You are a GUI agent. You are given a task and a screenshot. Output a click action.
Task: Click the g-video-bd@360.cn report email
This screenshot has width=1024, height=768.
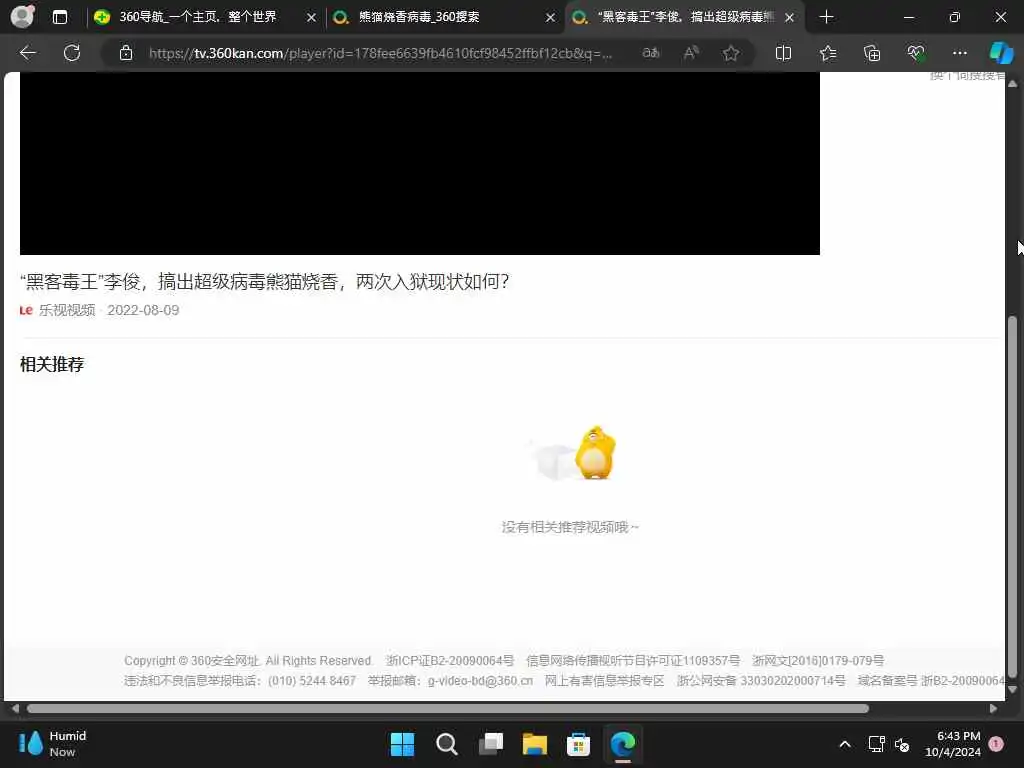pyautogui.click(x=480, y=681)
